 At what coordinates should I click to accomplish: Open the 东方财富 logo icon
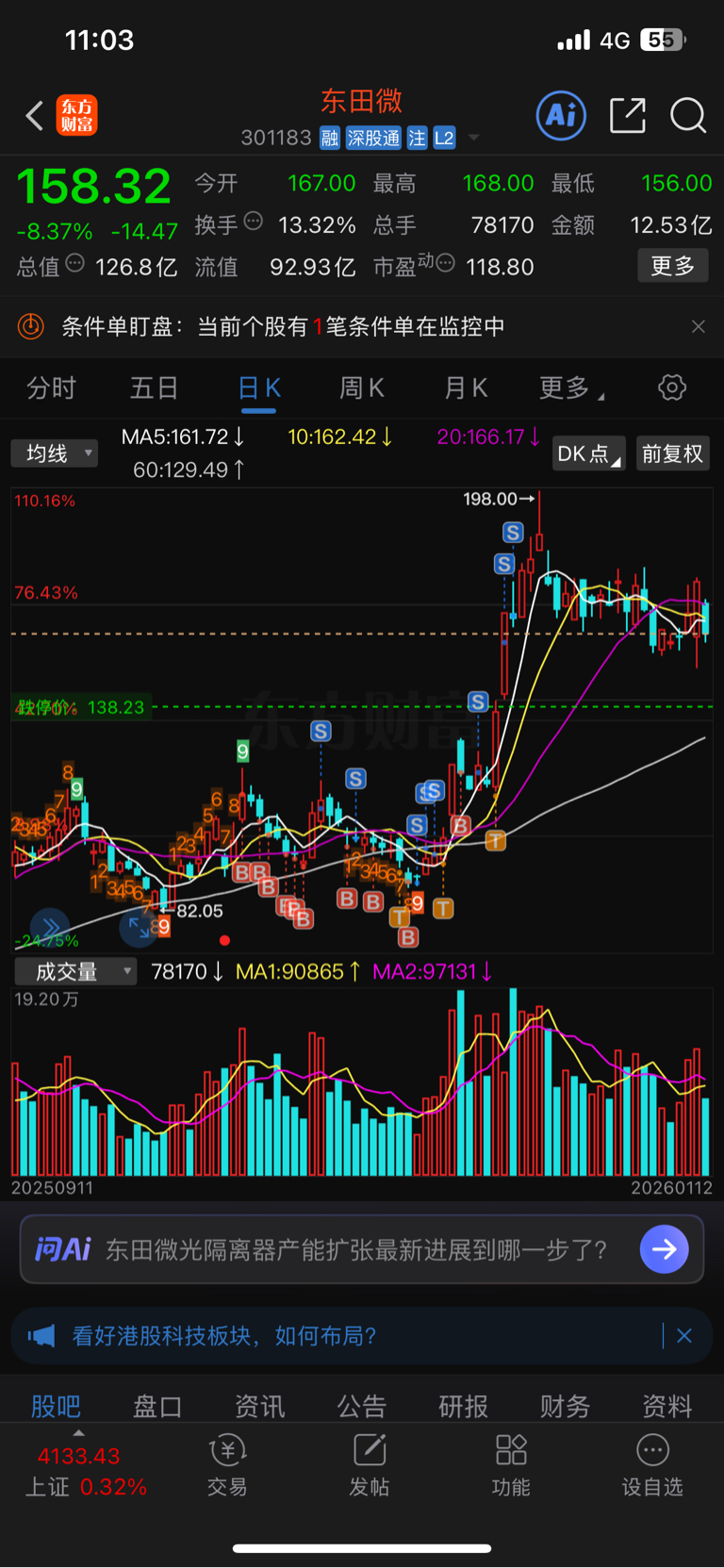(x=77, y=115)
